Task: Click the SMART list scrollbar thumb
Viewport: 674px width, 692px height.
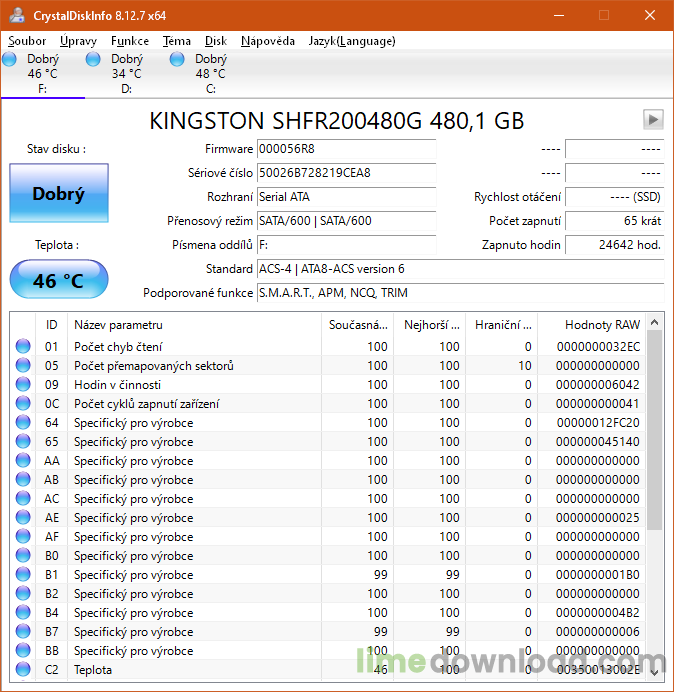Action: (x=655, y=430)
